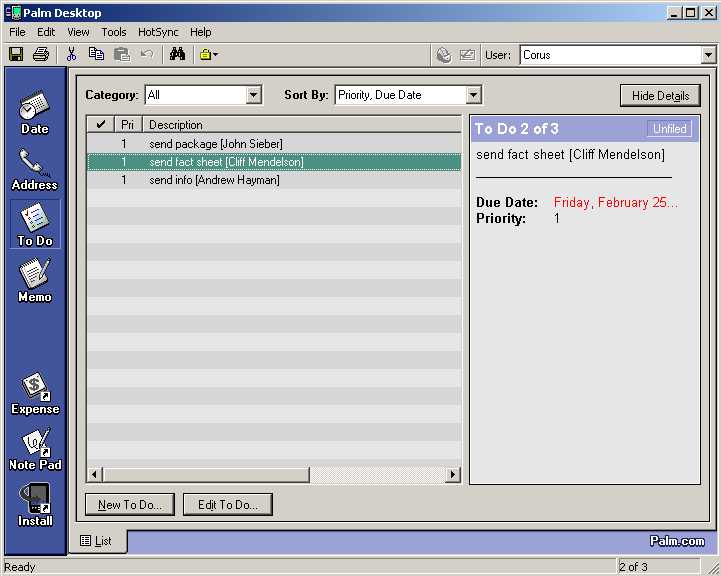The width and height of the screenshot is (721, 576).
Task: Launch the Install tool in sidebar
Action: click(x=35, y=505)
